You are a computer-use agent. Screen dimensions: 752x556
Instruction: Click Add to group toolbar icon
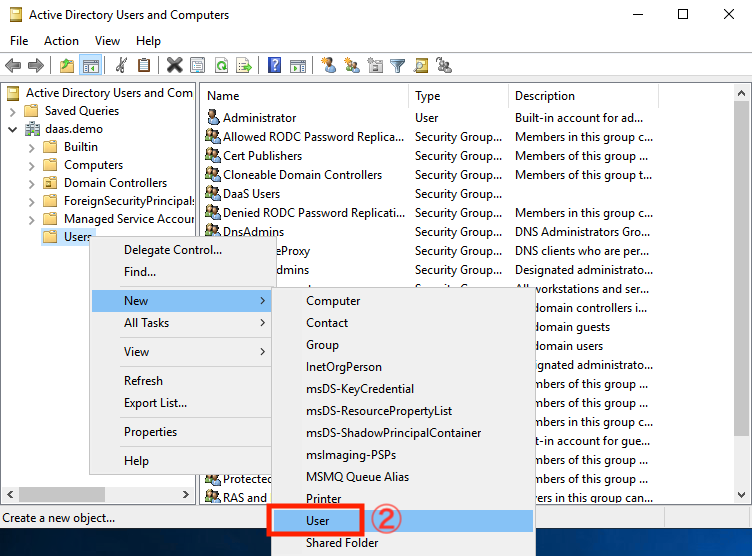(444, 65)
